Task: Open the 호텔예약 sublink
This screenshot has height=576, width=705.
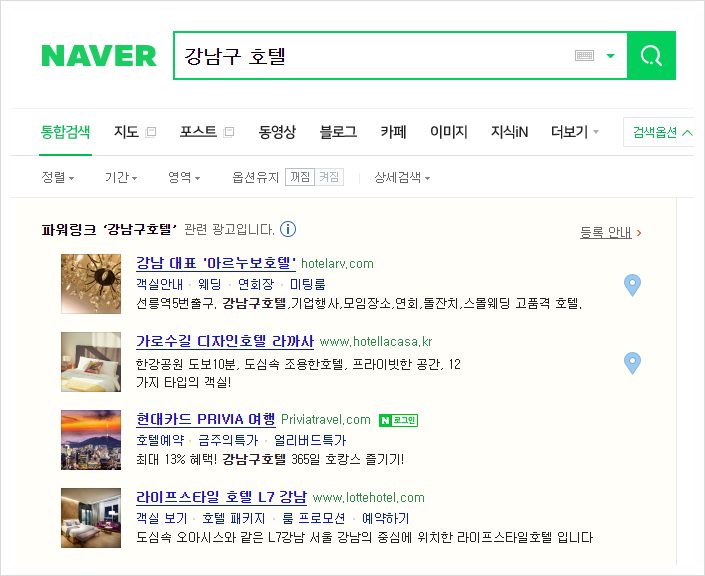Action: tap(160, 440)
